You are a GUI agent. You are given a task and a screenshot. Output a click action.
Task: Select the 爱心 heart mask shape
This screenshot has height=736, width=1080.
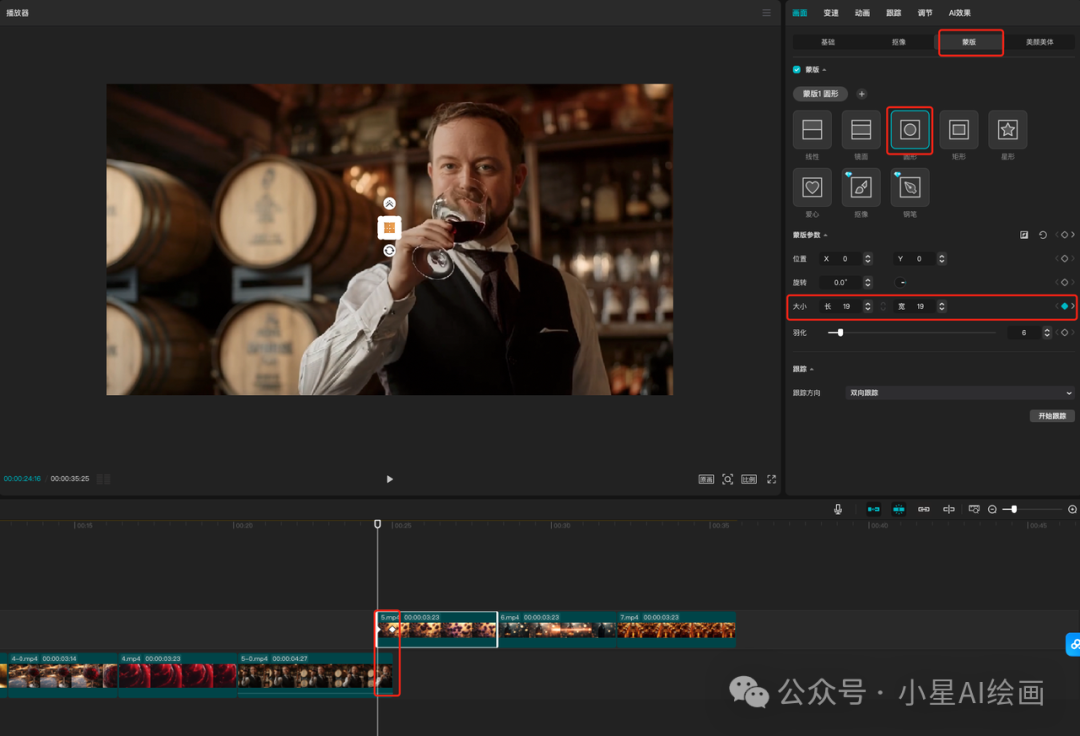tap(812, 187)
